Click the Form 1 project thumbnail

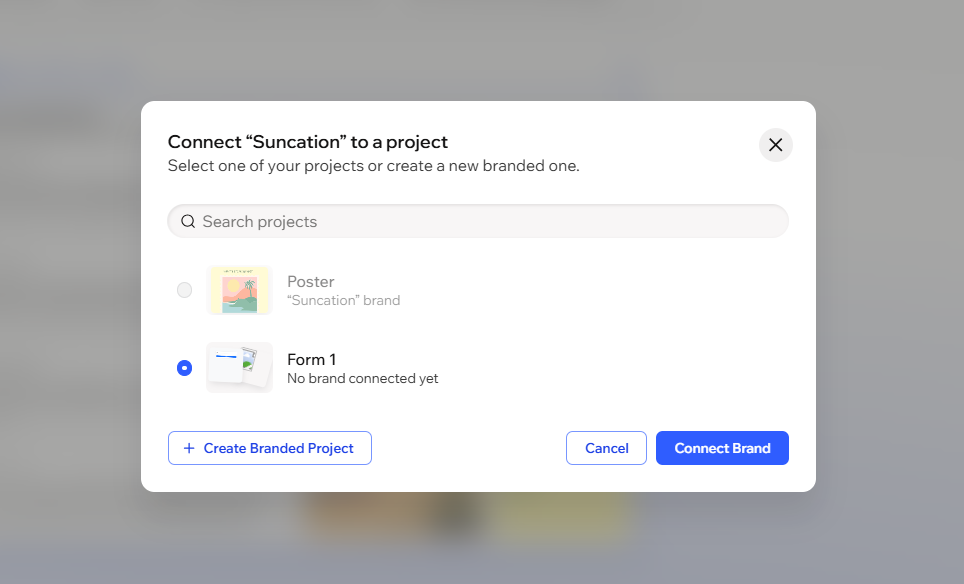[x=239, y=367]
